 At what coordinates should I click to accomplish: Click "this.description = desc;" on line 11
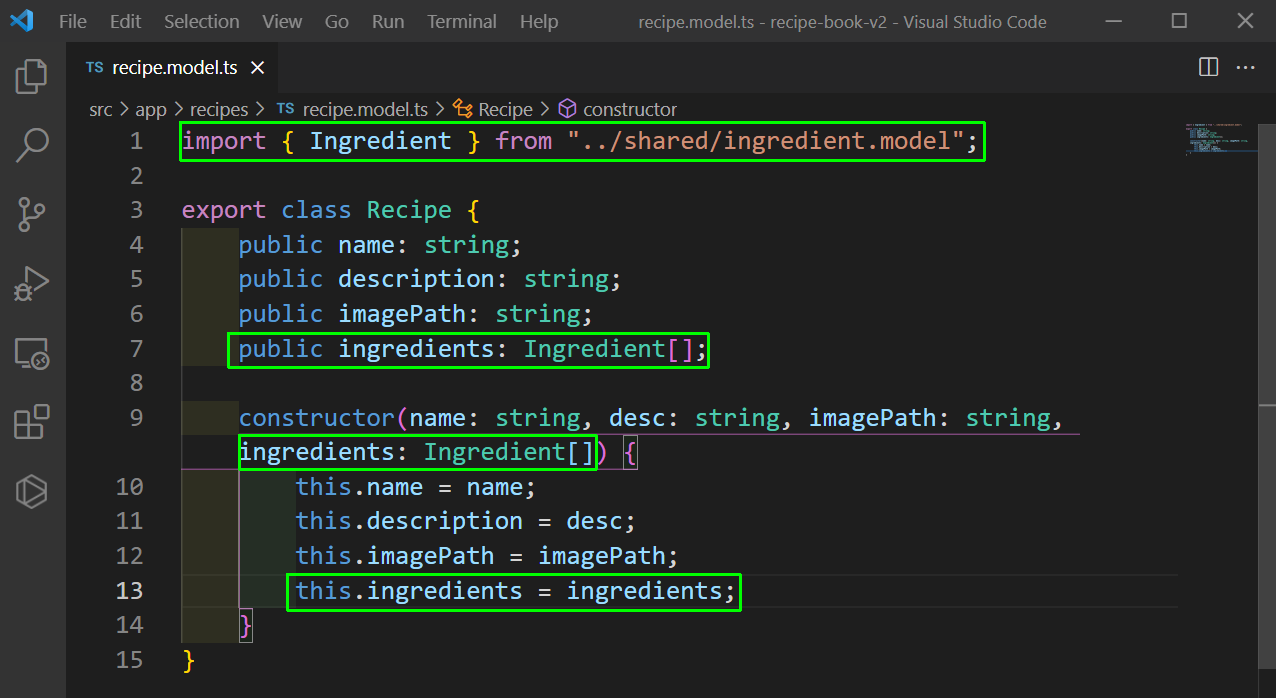click(466, 521)
